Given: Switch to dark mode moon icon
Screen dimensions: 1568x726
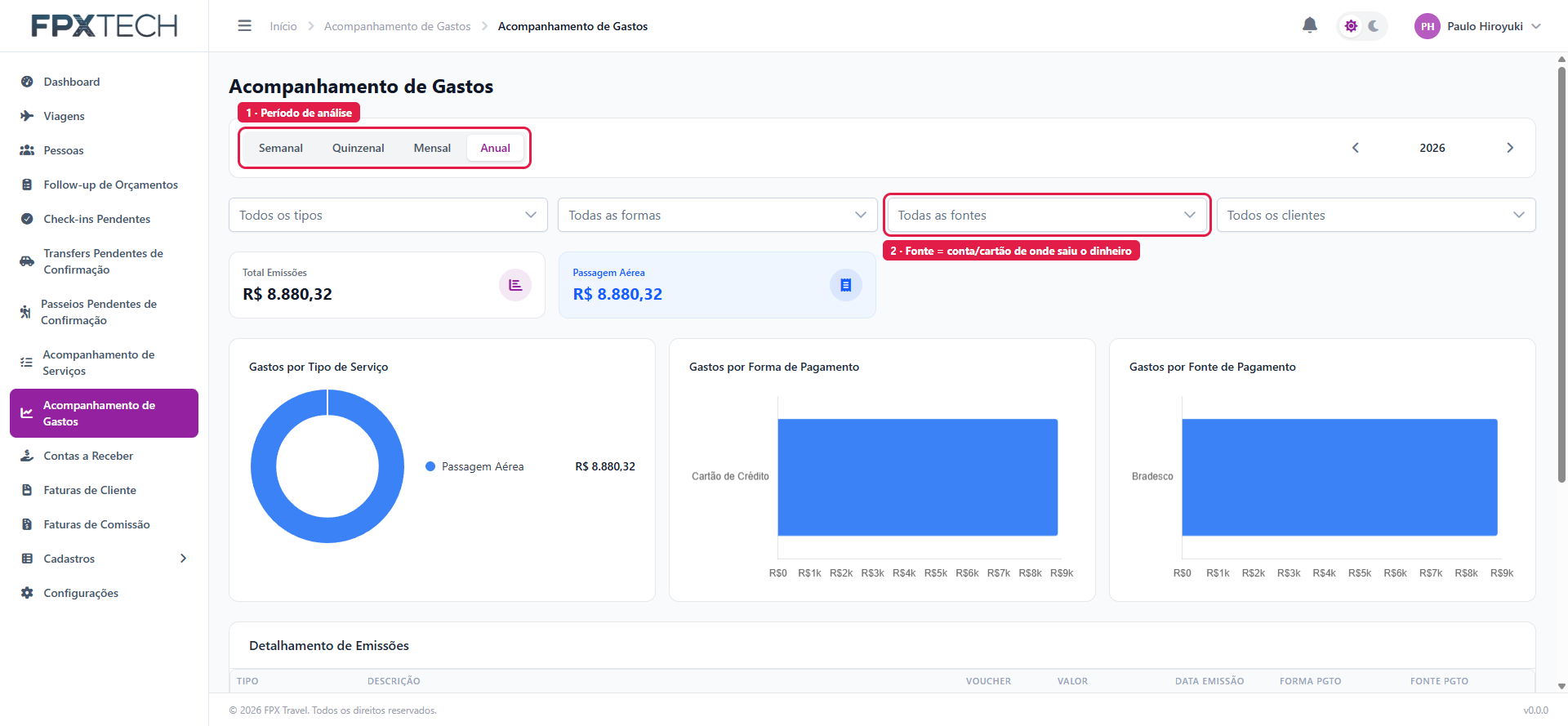Looking at the screenshot, I should pyautogui.click(x=1374, y=26).
